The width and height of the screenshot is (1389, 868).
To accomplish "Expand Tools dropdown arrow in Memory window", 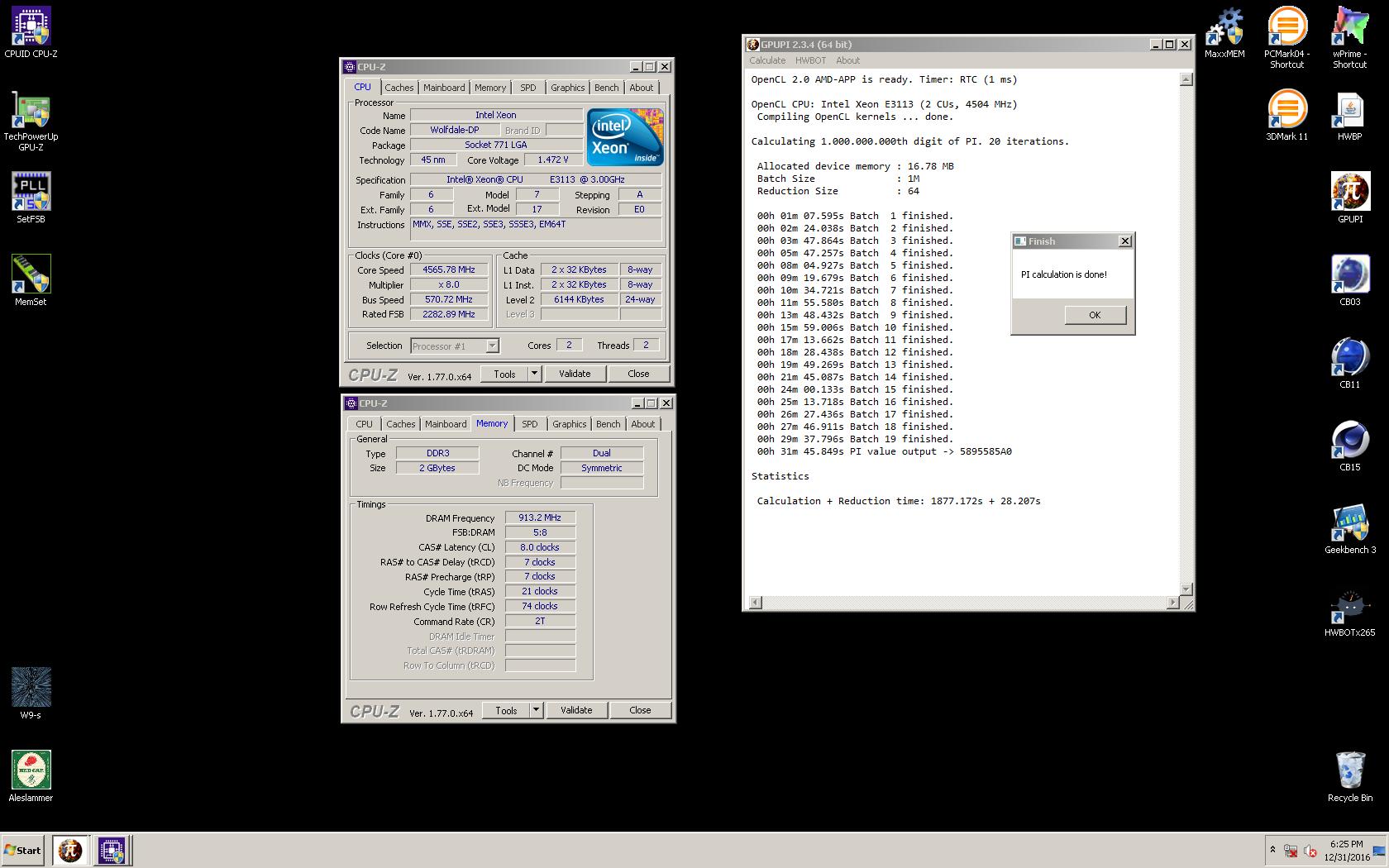I will coord(536,710).
